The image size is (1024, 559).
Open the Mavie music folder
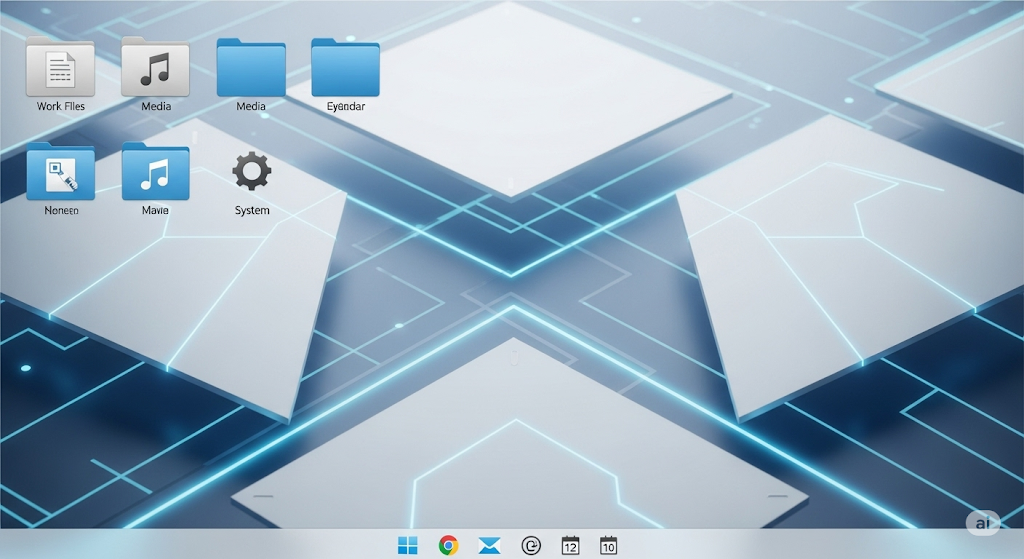[x=155, y=171]
